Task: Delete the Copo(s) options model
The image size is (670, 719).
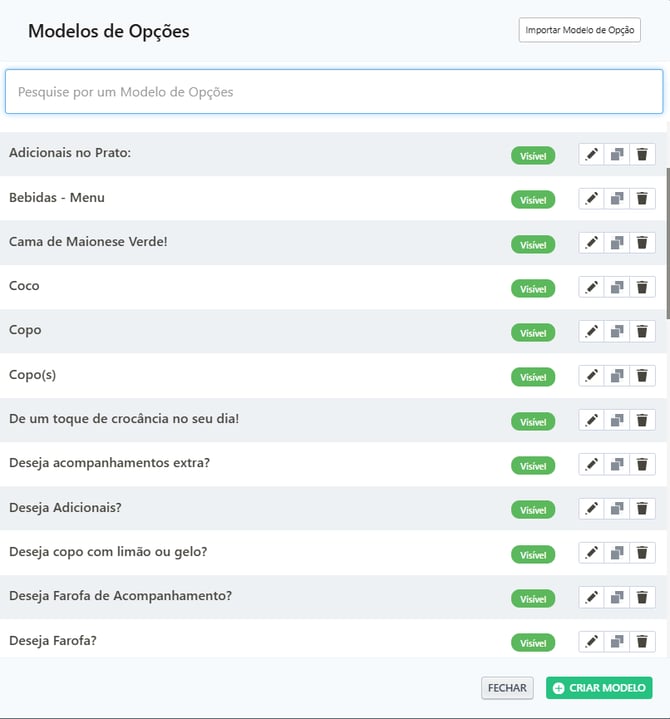Action: (642, 376)
